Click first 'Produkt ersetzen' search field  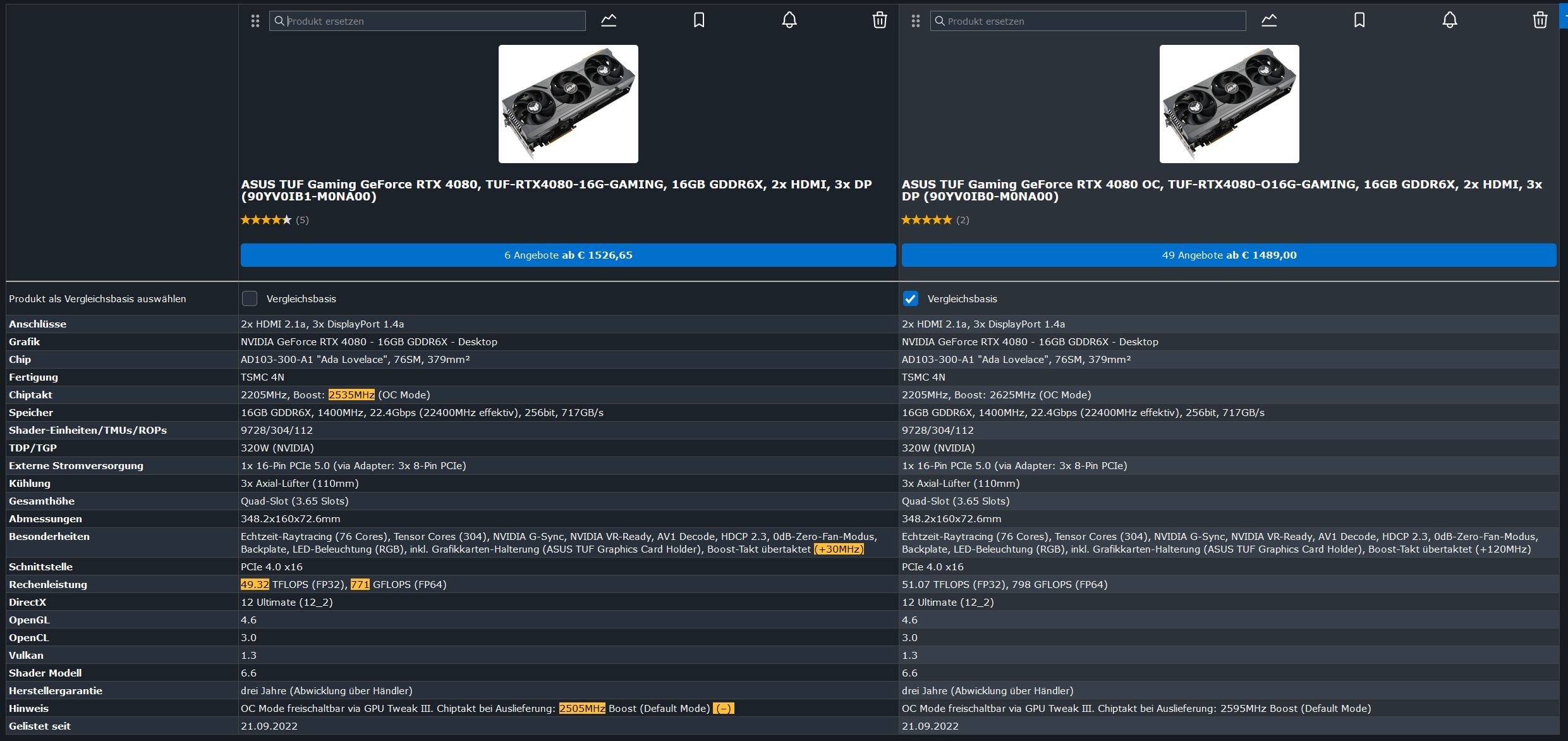[x=427, y=21]
